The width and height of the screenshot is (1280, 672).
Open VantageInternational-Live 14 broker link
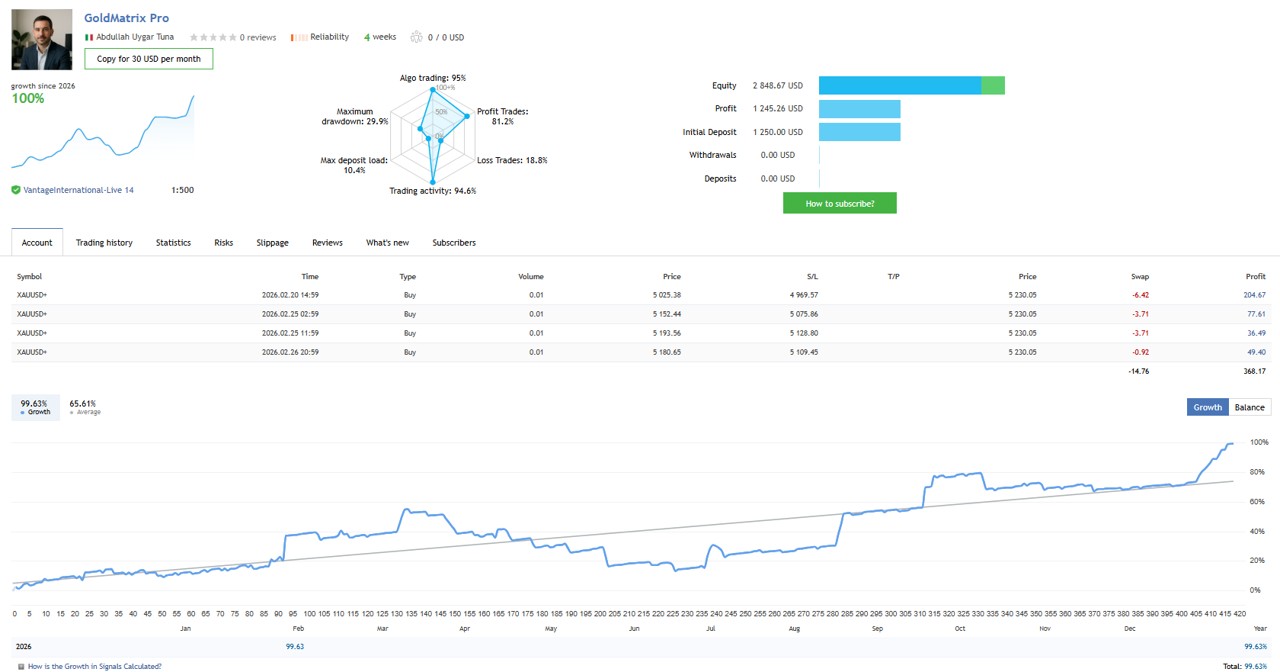coord(79,190)
